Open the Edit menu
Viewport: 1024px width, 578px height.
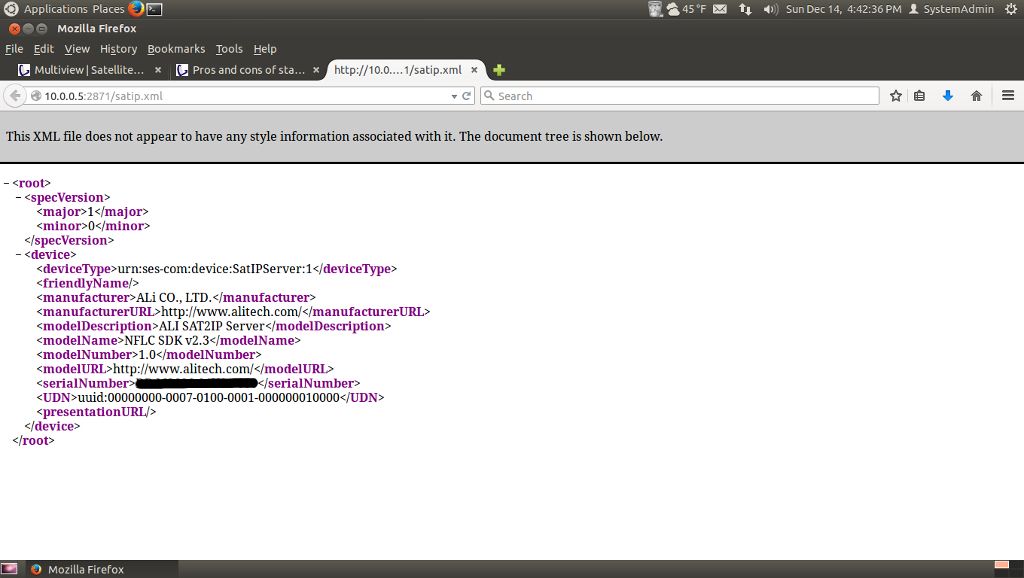coord(44,49)
